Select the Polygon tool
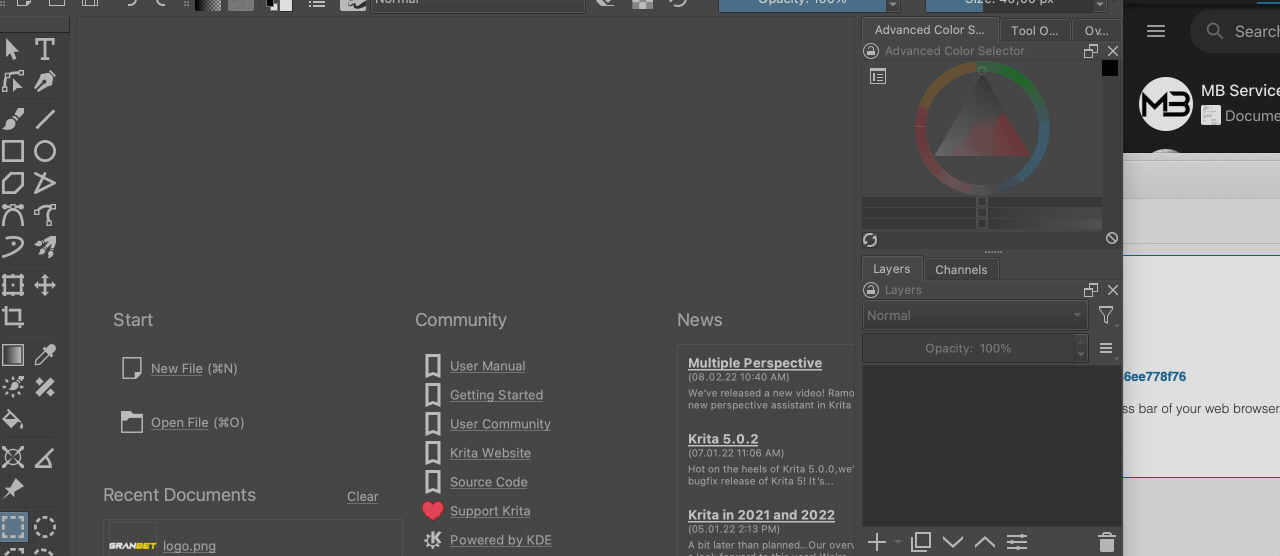Viewport: 1280px width, 556px height. 13,183
